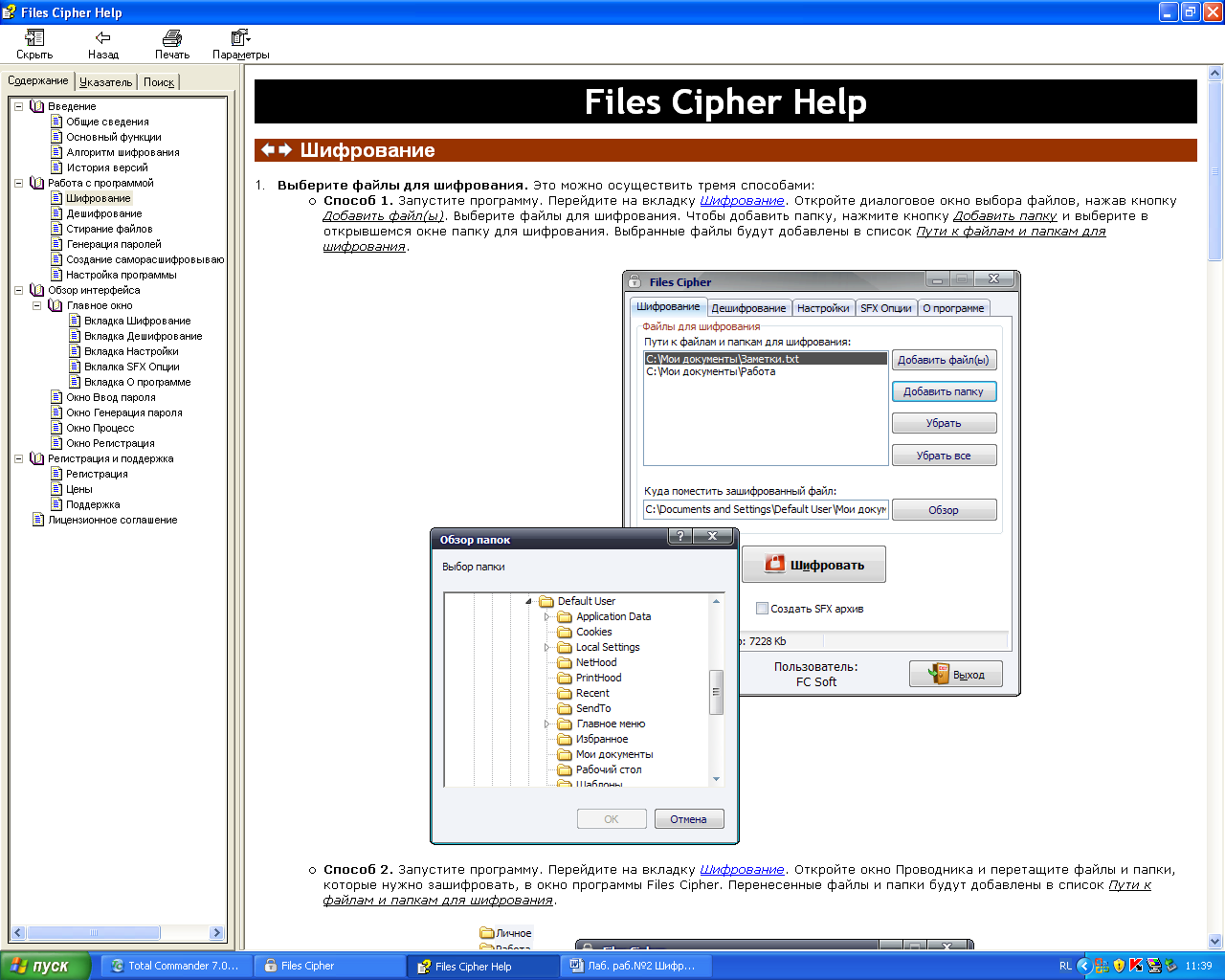The width and height of the screenshot is (1225, 980).
Task: Click the page icon beside Цены
Action: (x=56, y=489)
